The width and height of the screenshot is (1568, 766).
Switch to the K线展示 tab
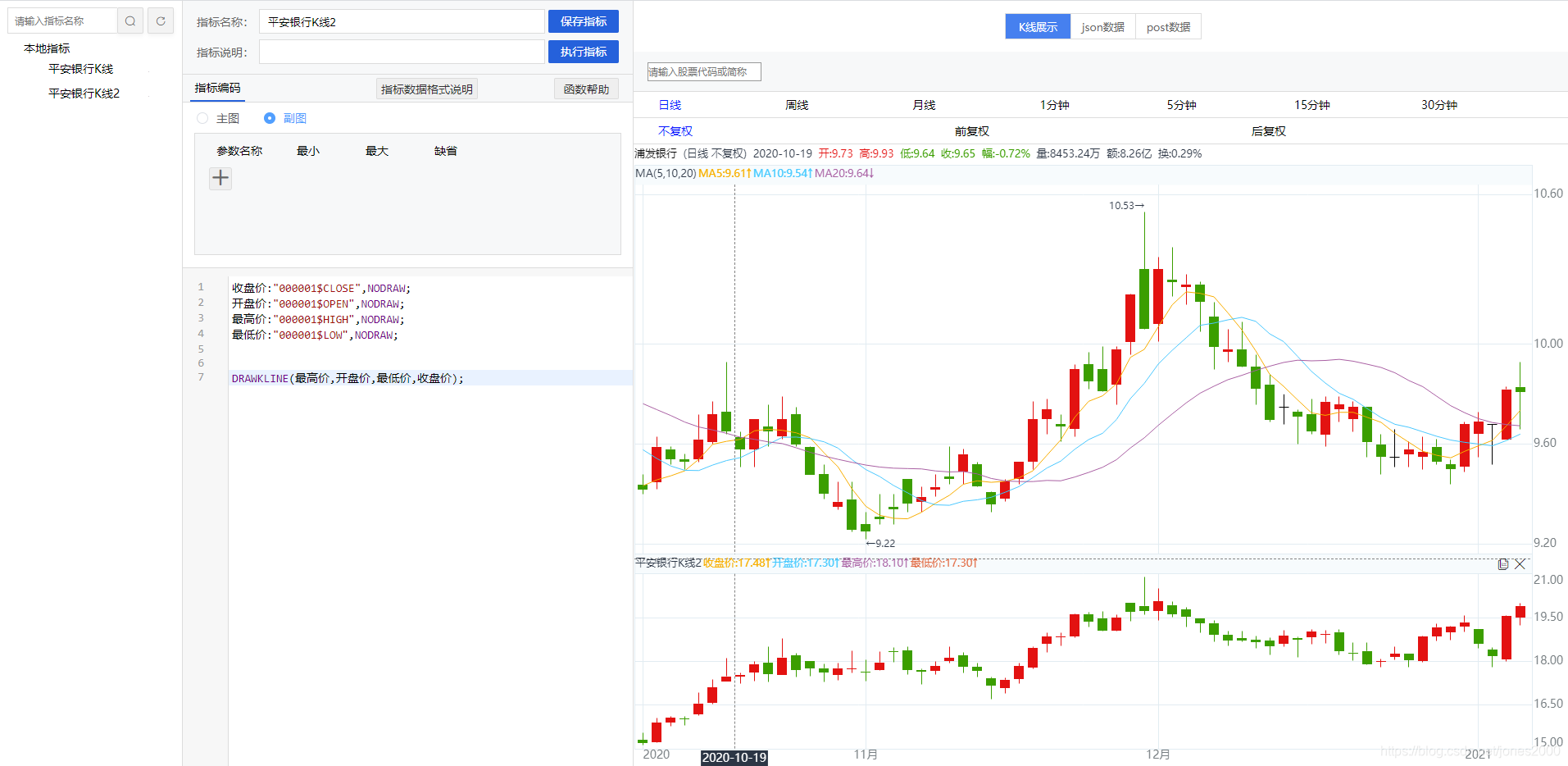coord(1038,27)
